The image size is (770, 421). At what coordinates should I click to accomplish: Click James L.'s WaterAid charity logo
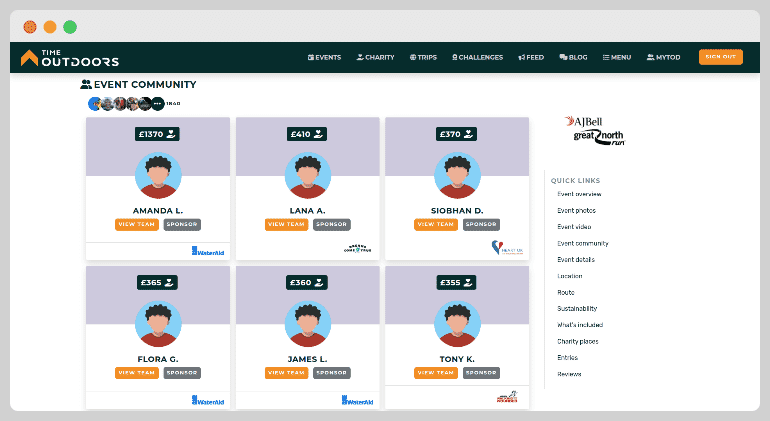point(358,400)
